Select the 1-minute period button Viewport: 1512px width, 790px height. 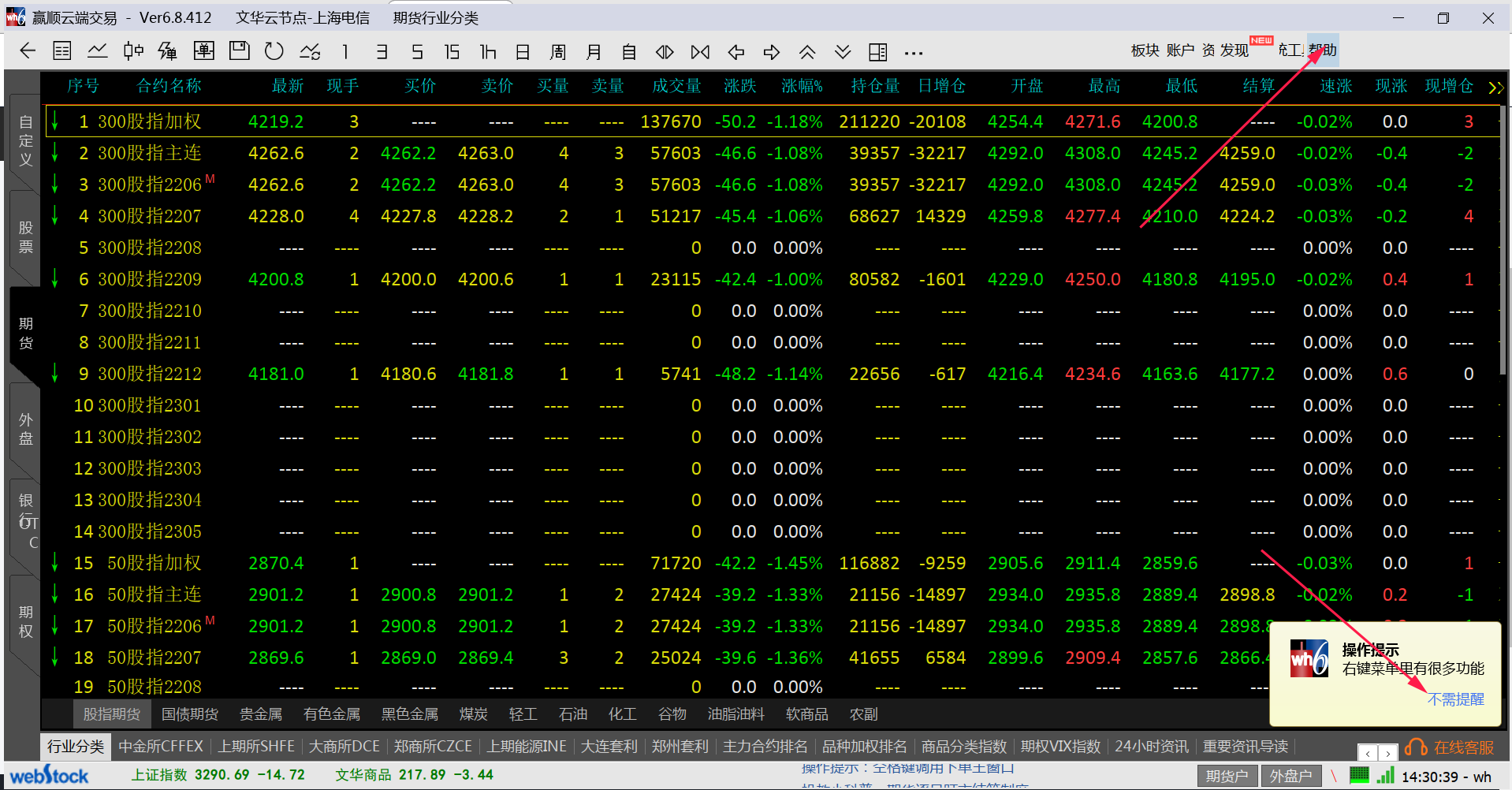[345, 52]
